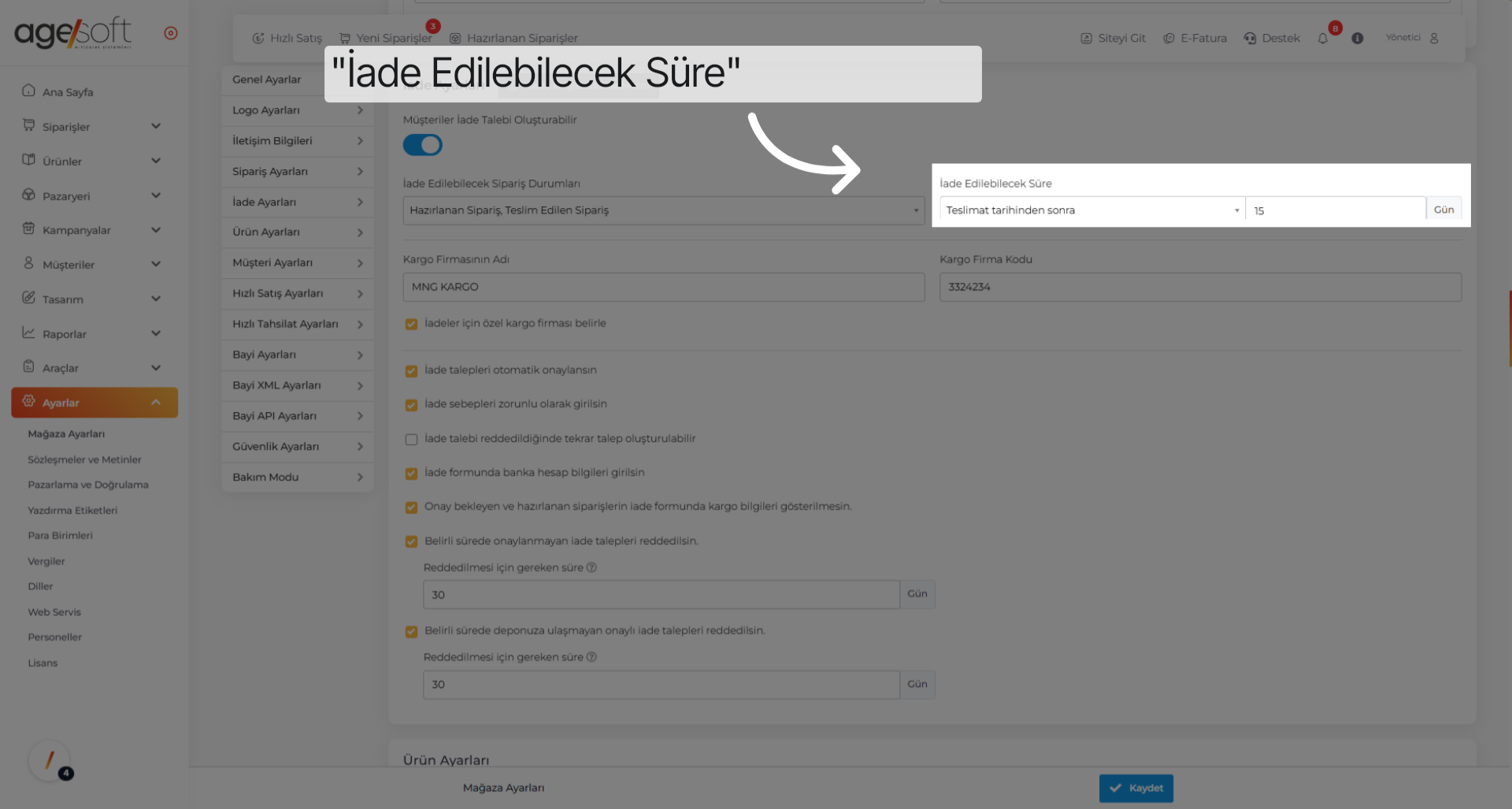Click the Kaydet button
Image resolution: width=1512 pixels, height=809 pixels.
1136,788
